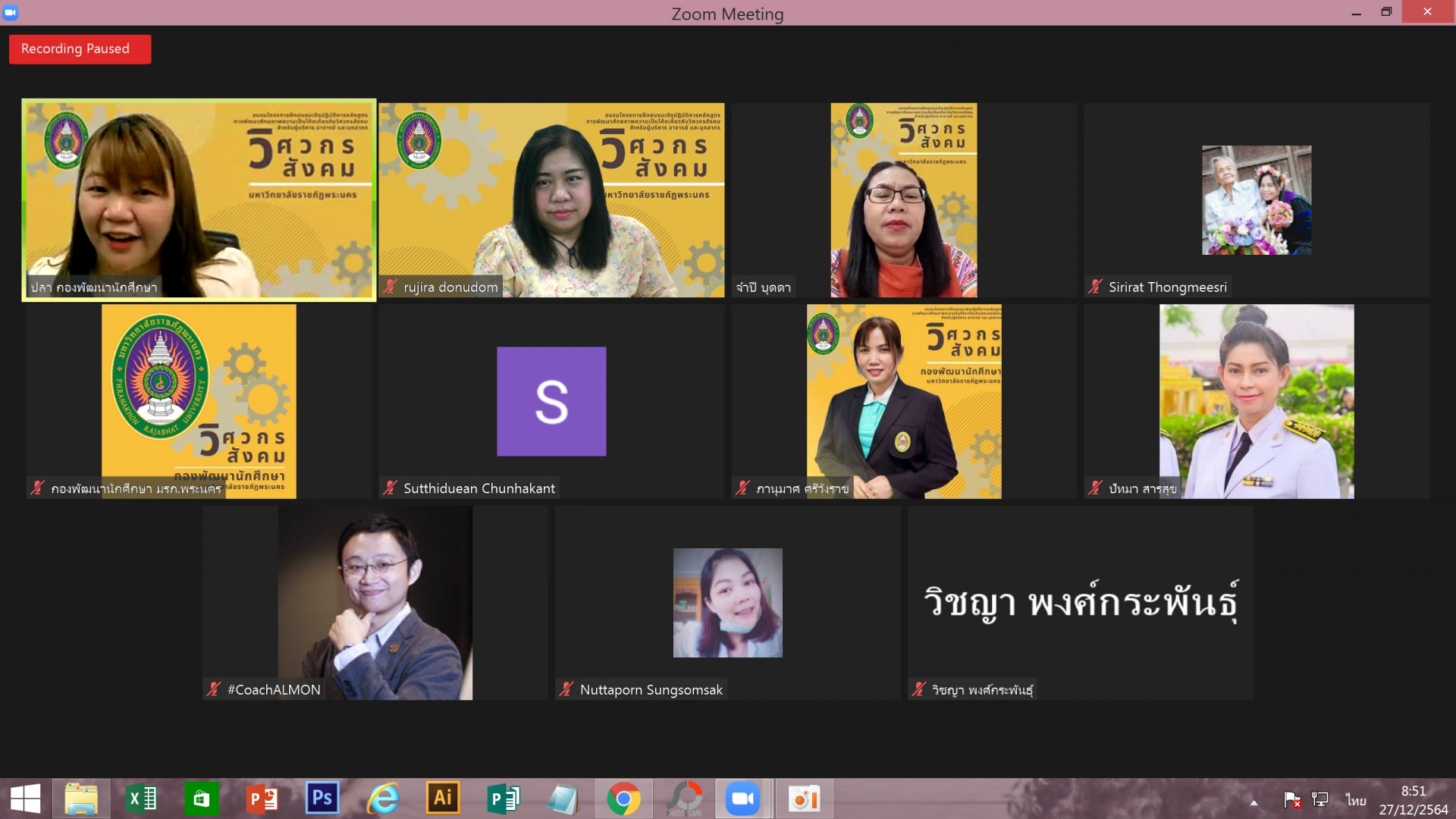Open File Explorer from the taskbar

(x=81, y=799)
